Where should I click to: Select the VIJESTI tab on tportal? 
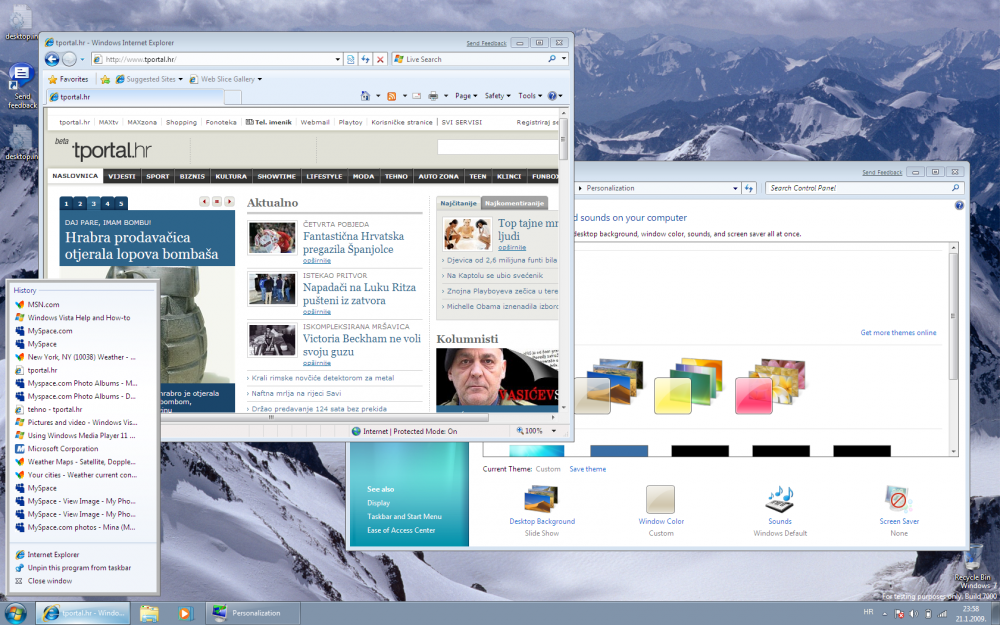click(x=122, y=176)
